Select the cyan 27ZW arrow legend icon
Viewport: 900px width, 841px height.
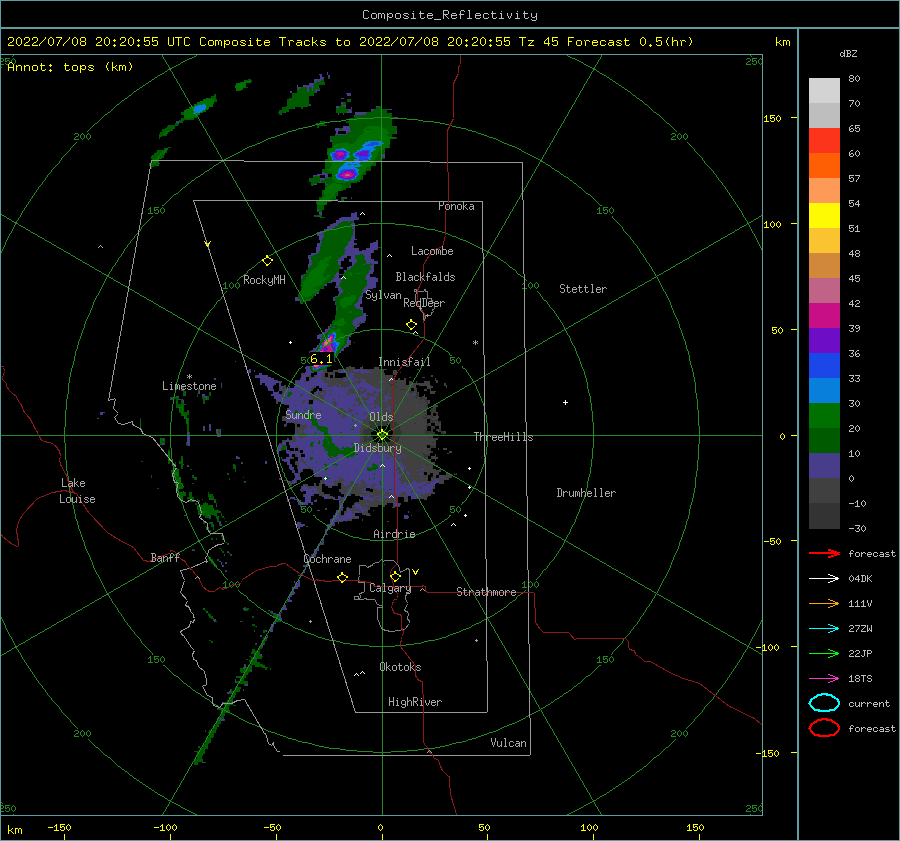824,629
